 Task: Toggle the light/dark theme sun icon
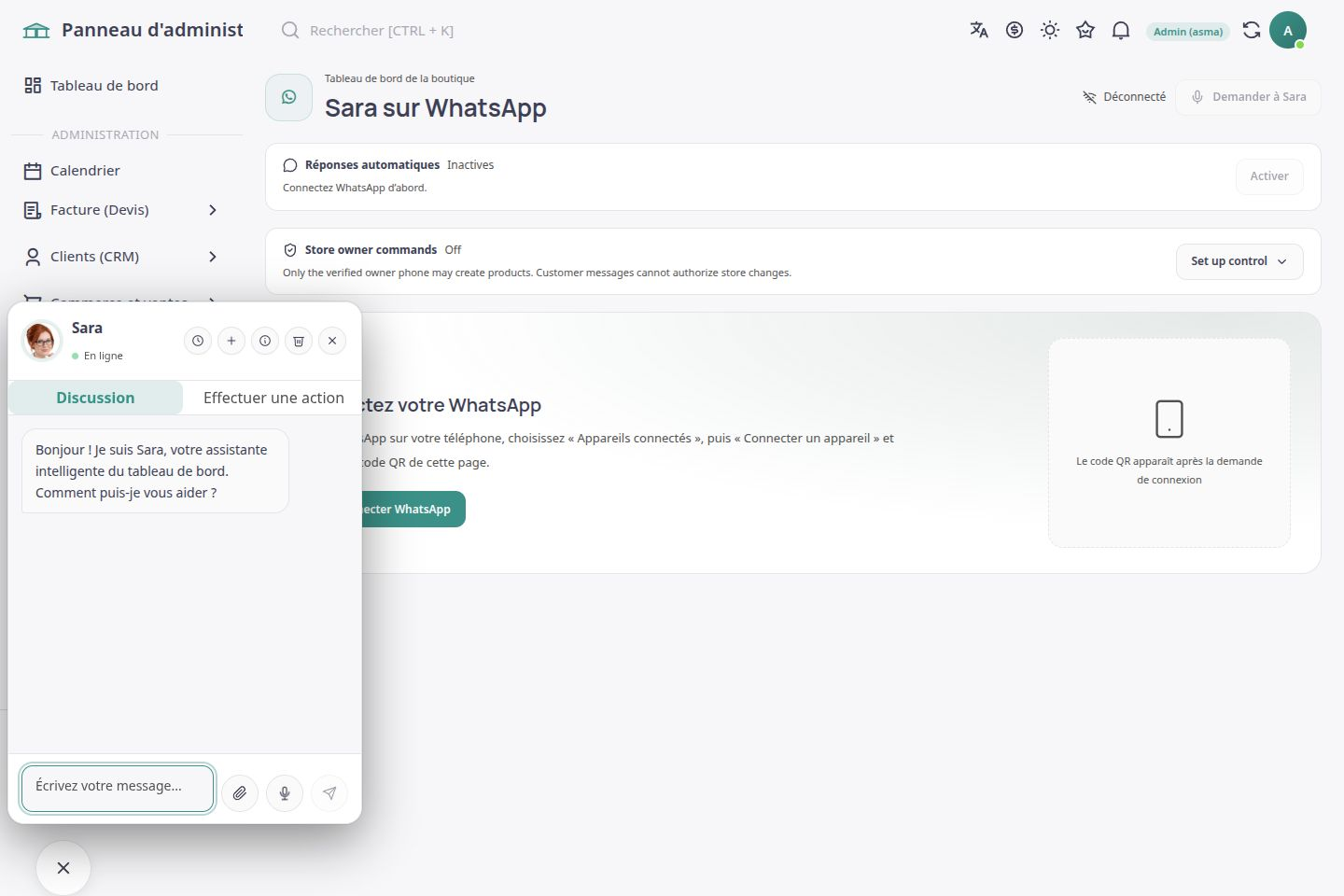pos(1050,30)
